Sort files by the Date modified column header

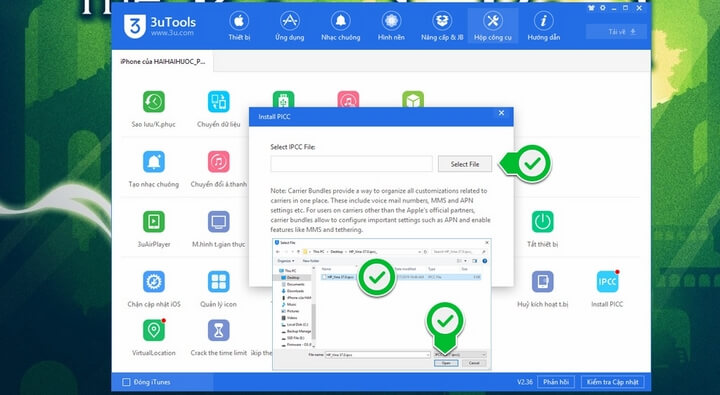[405, 269]
